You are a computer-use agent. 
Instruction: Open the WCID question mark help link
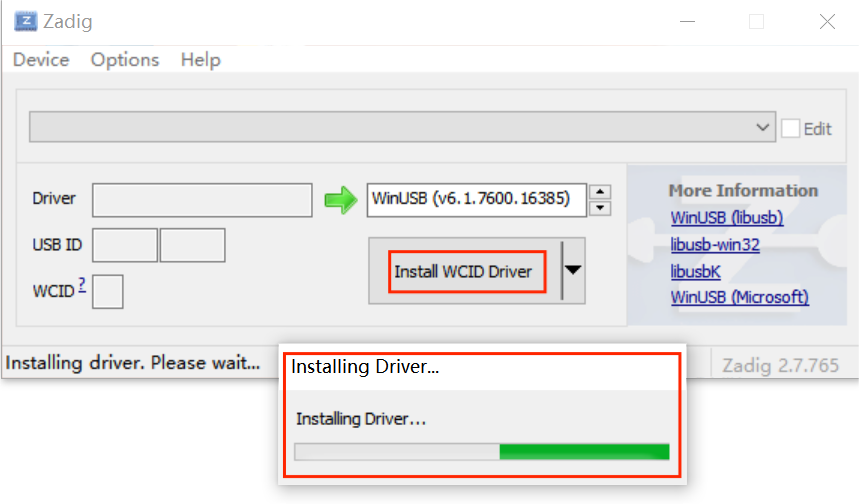[x=82, y=285]
